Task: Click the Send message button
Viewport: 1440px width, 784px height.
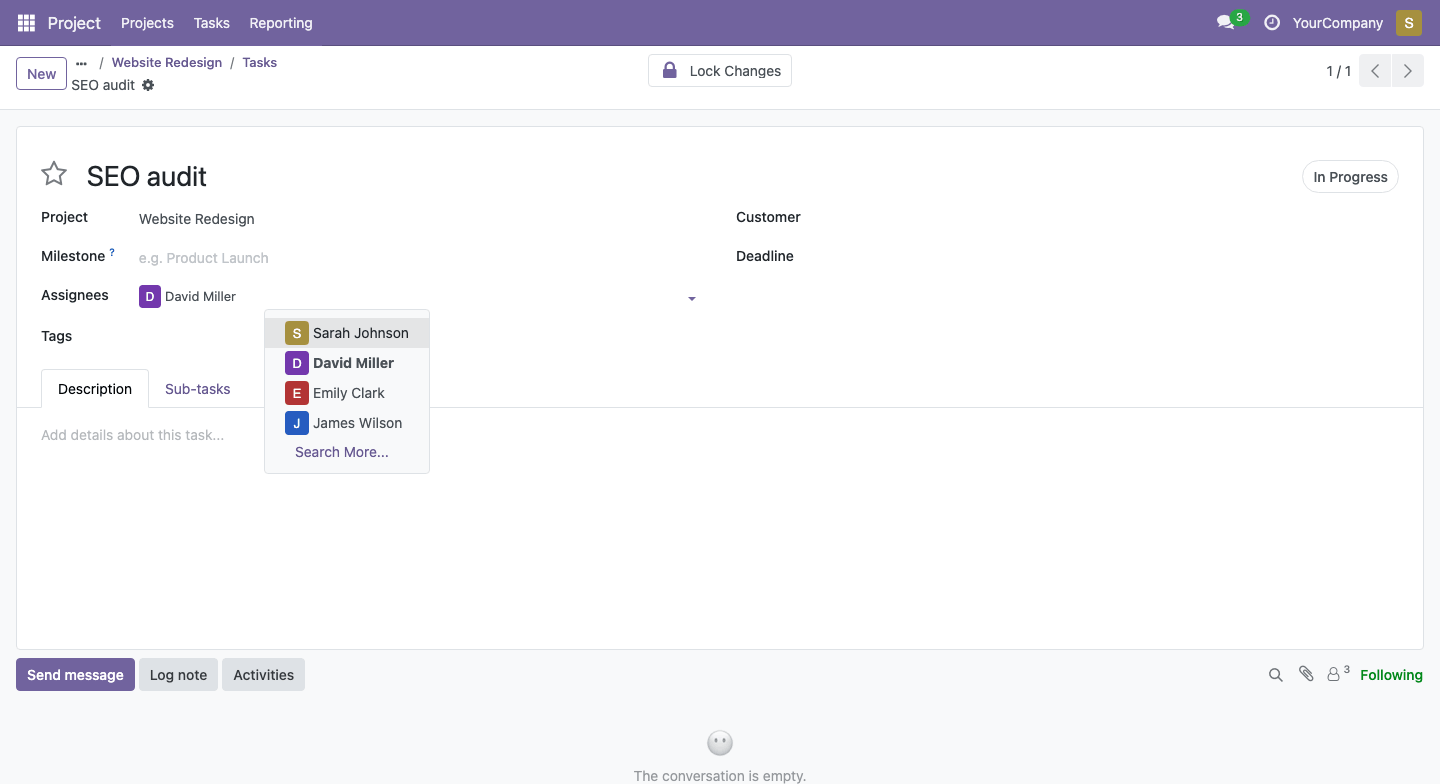Action: pyautogui.click(x=75, y=675)
